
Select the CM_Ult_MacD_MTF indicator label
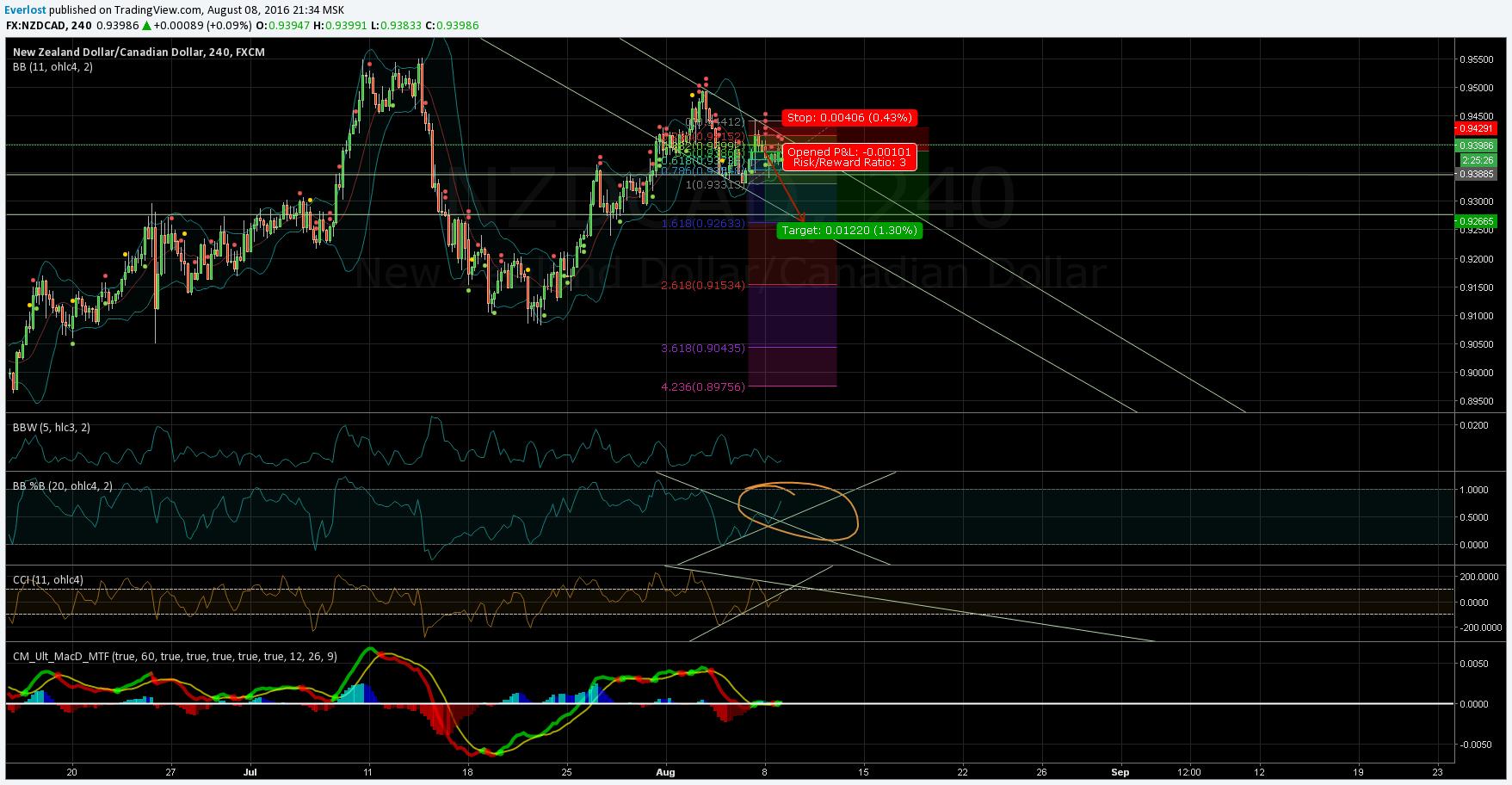tap(175, 656)
